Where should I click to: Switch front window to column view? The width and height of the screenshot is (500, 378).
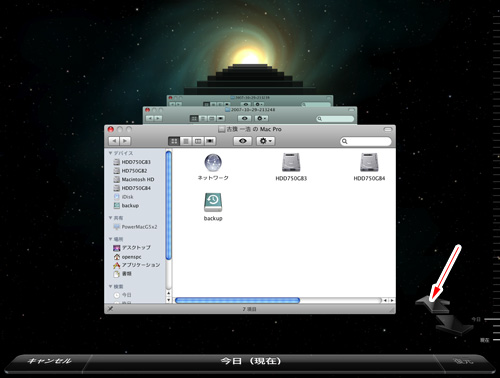(x=198, y=141)
